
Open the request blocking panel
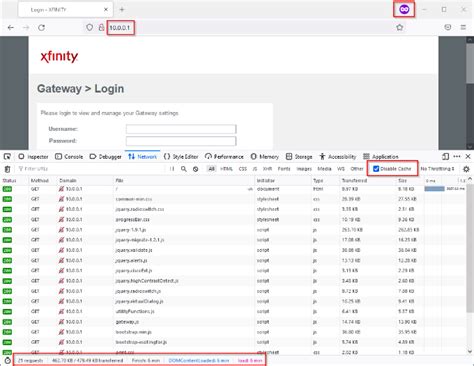click(196, 169)
